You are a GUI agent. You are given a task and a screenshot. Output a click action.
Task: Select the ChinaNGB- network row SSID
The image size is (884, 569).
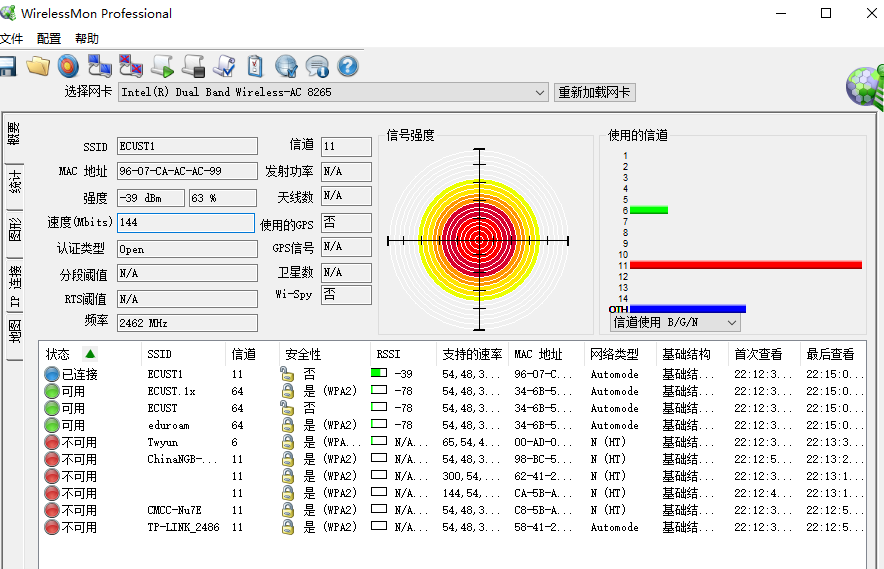182,459
